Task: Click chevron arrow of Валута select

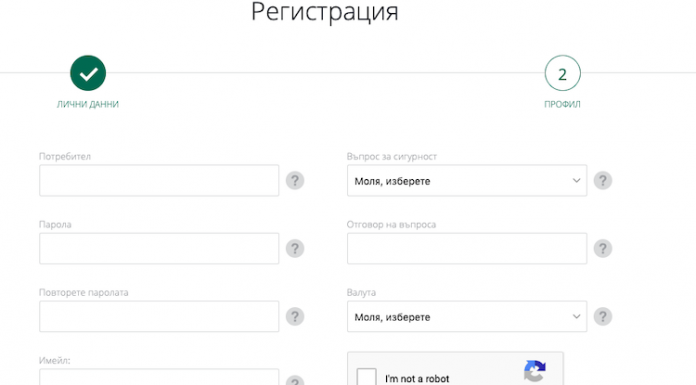Action: (x=576, y=317)
